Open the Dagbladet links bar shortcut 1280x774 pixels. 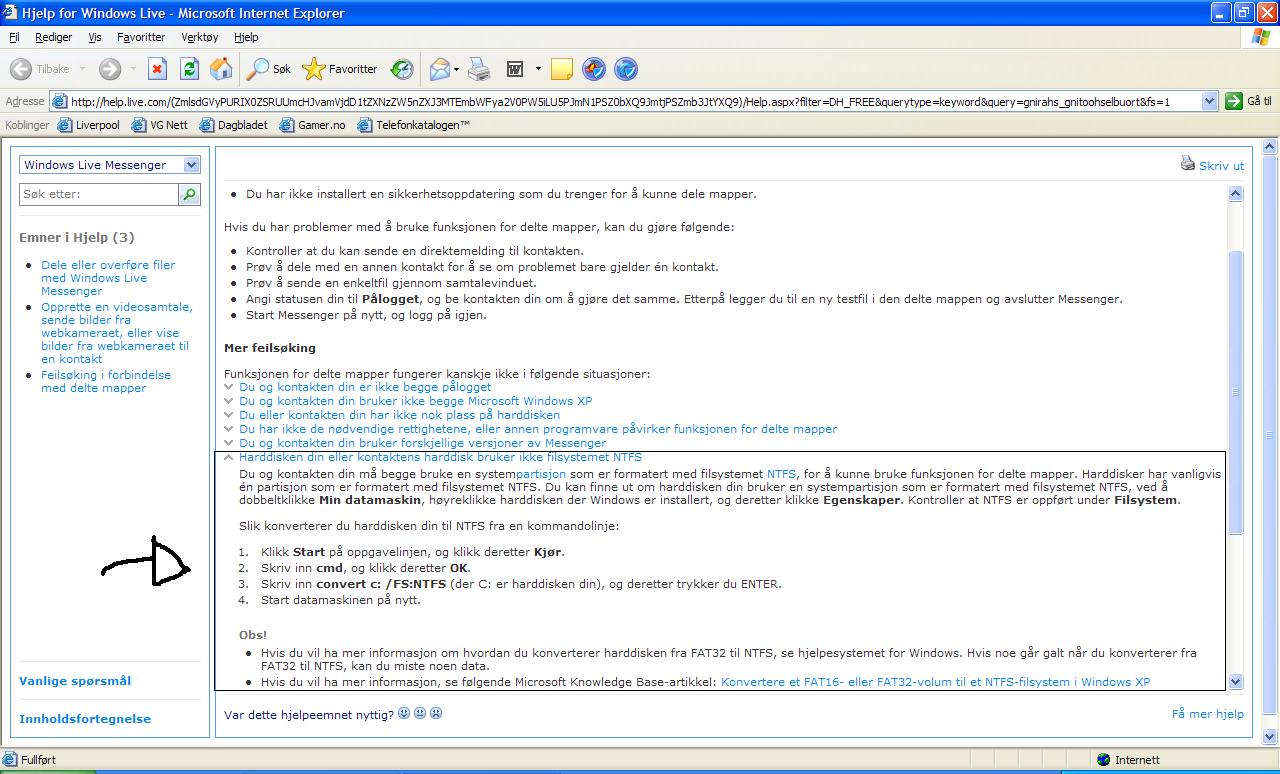tap(233, 125)
